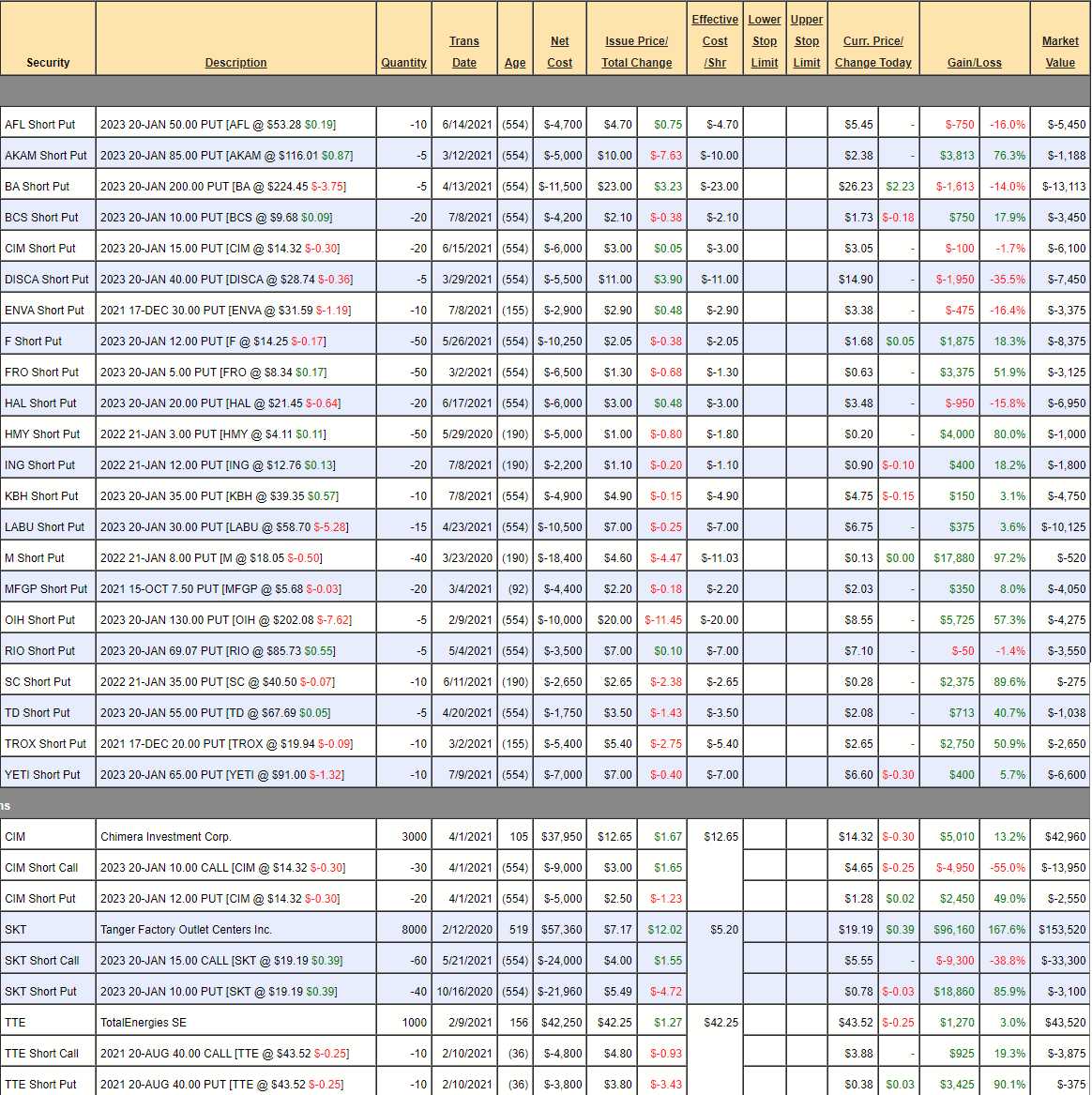Select the TotalEnergies SE description cell
The width and height of the screenshot is (1092, 1095).
pyautogui.click(x=148, y=1023)
